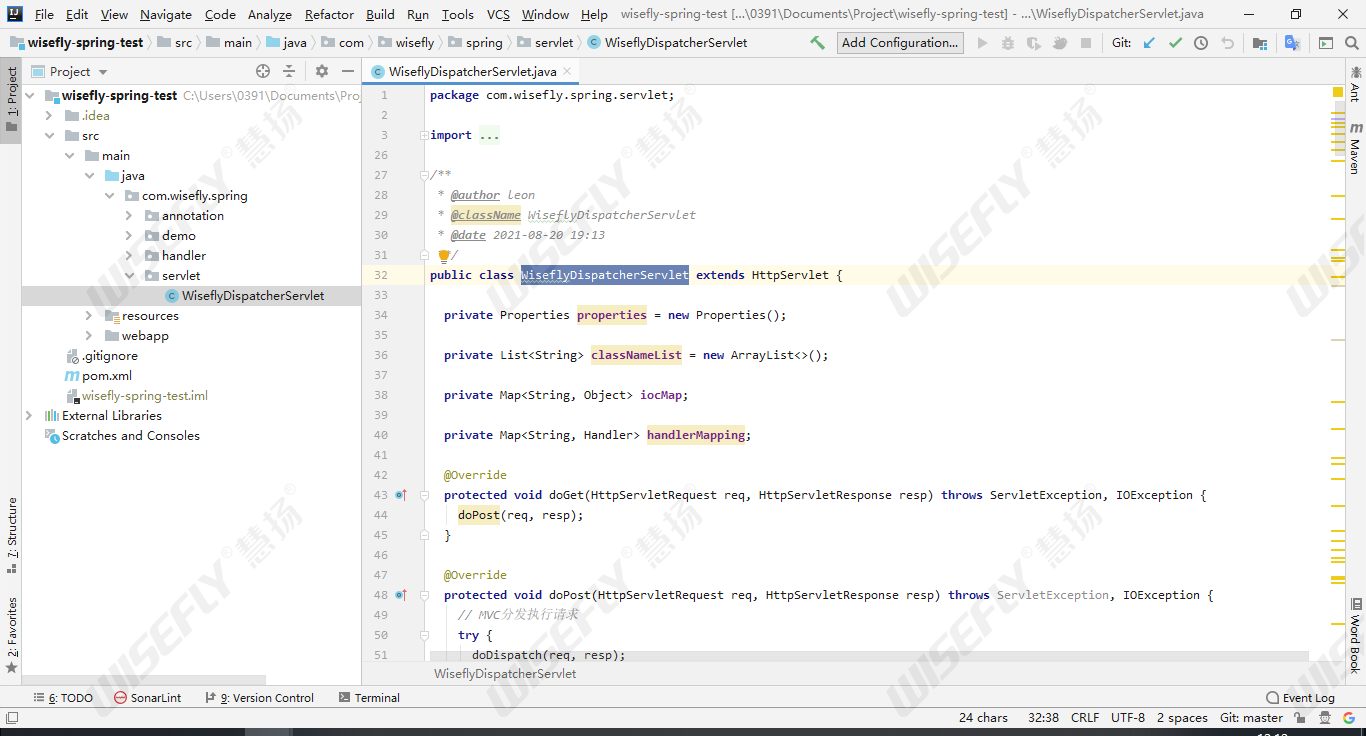1366x736 pixels.
Task: Expand the handler package
Action: tap(129, 256)
